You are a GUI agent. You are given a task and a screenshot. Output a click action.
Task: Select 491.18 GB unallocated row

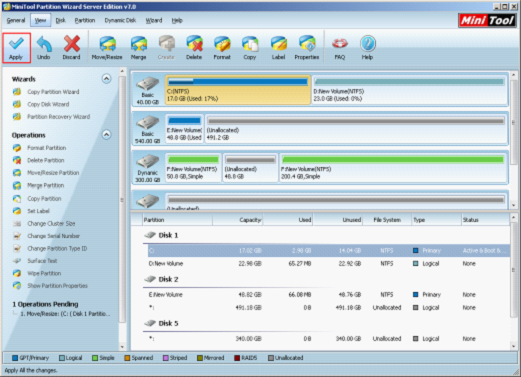tap(328, 308)
